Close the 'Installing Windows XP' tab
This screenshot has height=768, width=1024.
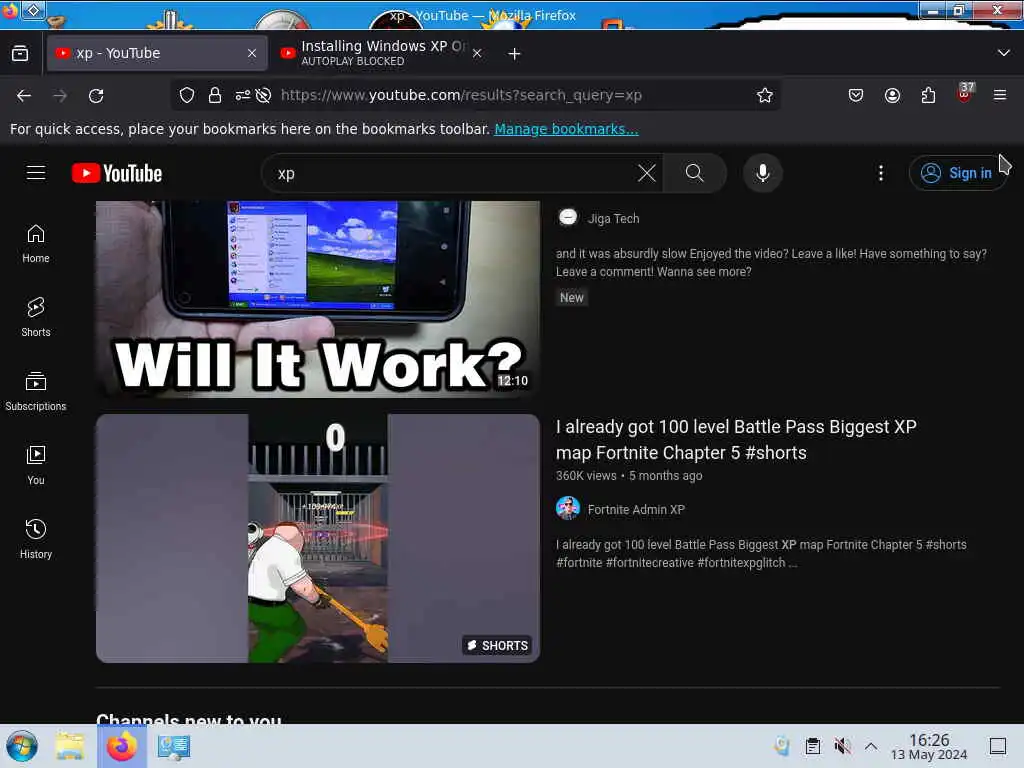point(477,53)
